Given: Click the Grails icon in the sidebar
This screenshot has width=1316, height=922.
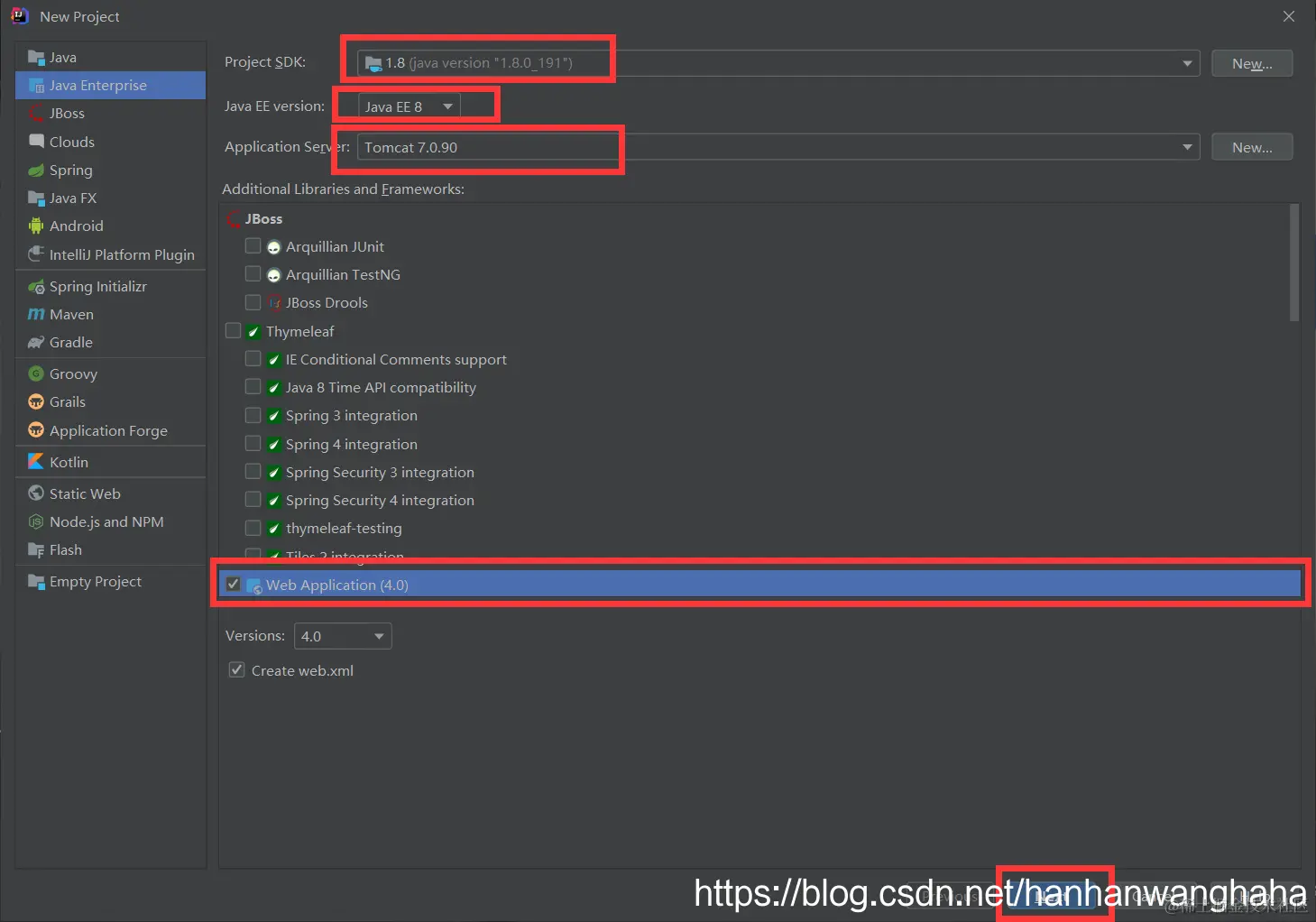Looking at the screenshot, I should tap(36, 401).
